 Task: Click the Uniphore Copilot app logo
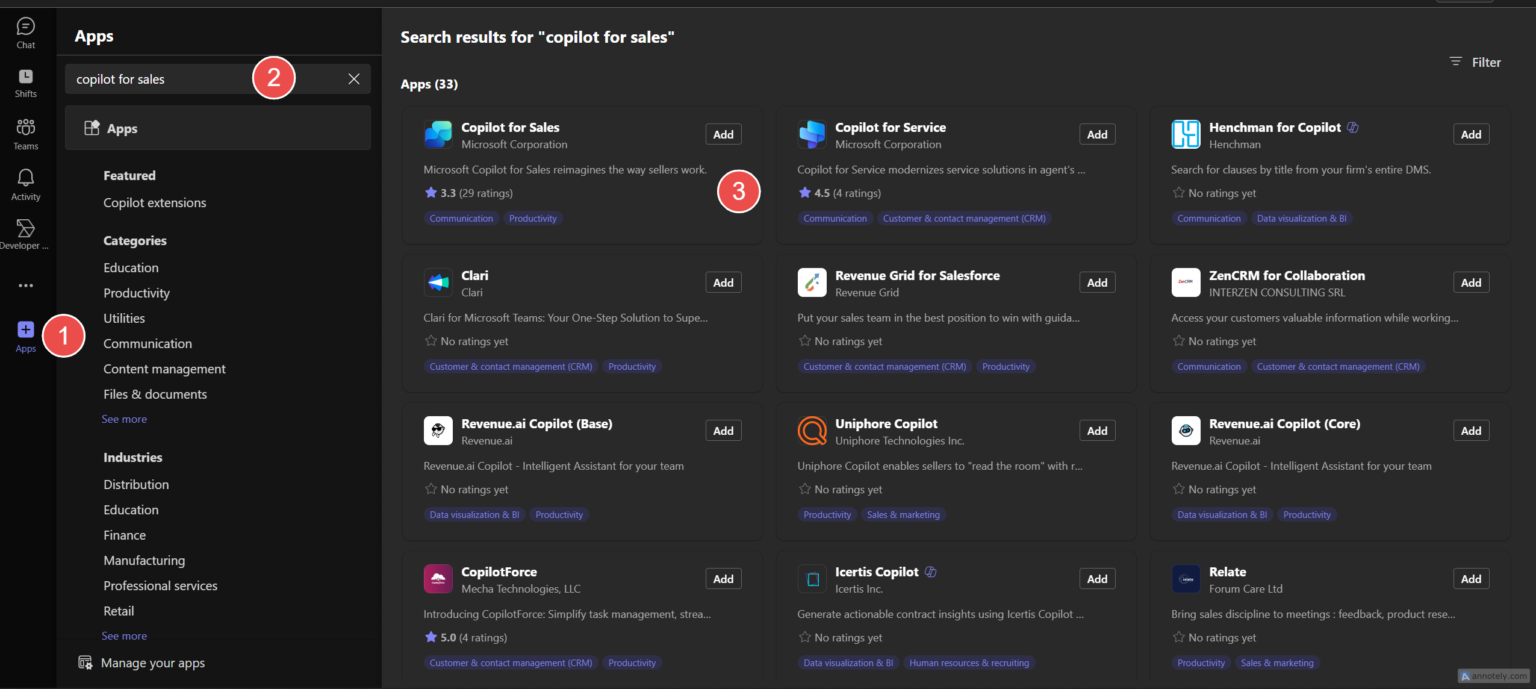coord(812,431)
